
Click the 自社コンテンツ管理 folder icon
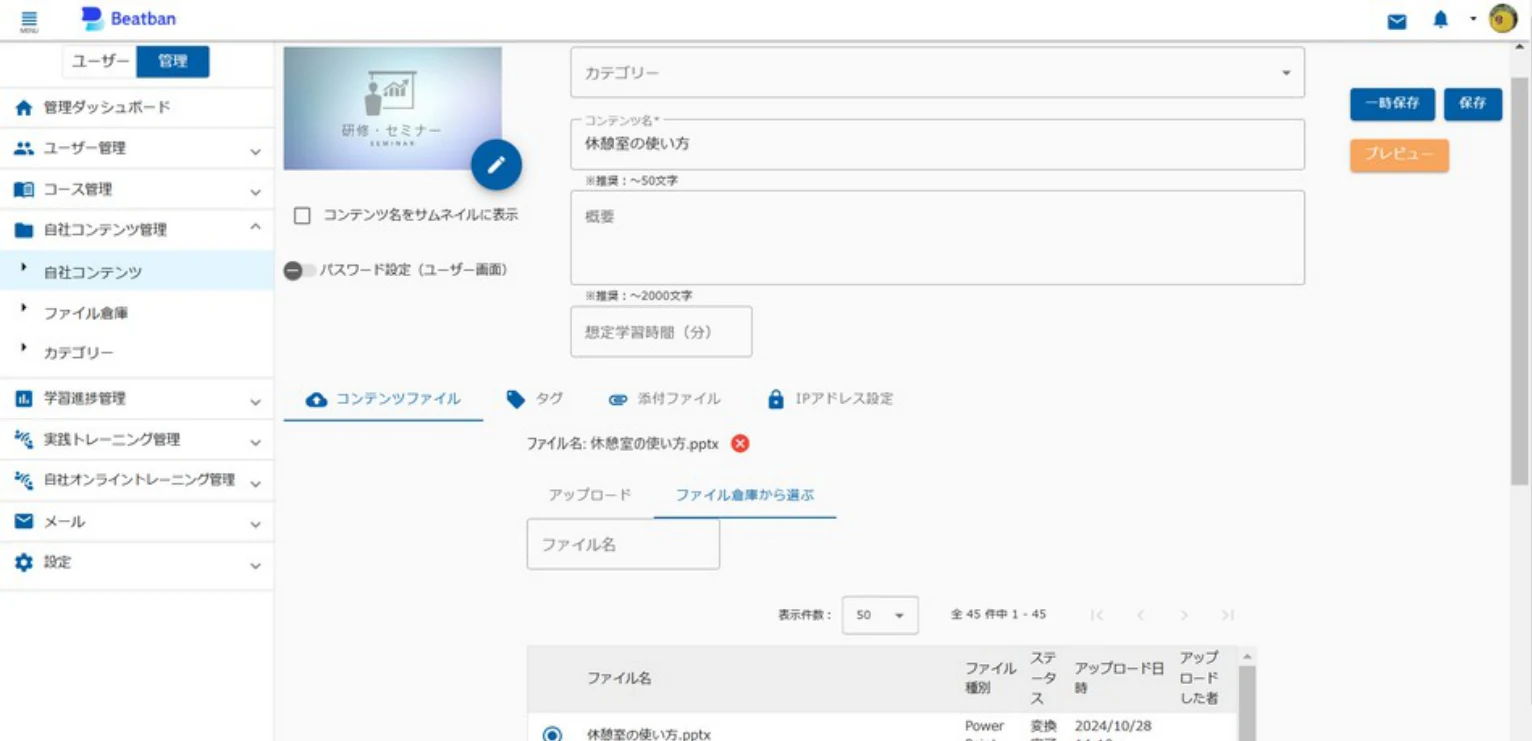[24, 230]
